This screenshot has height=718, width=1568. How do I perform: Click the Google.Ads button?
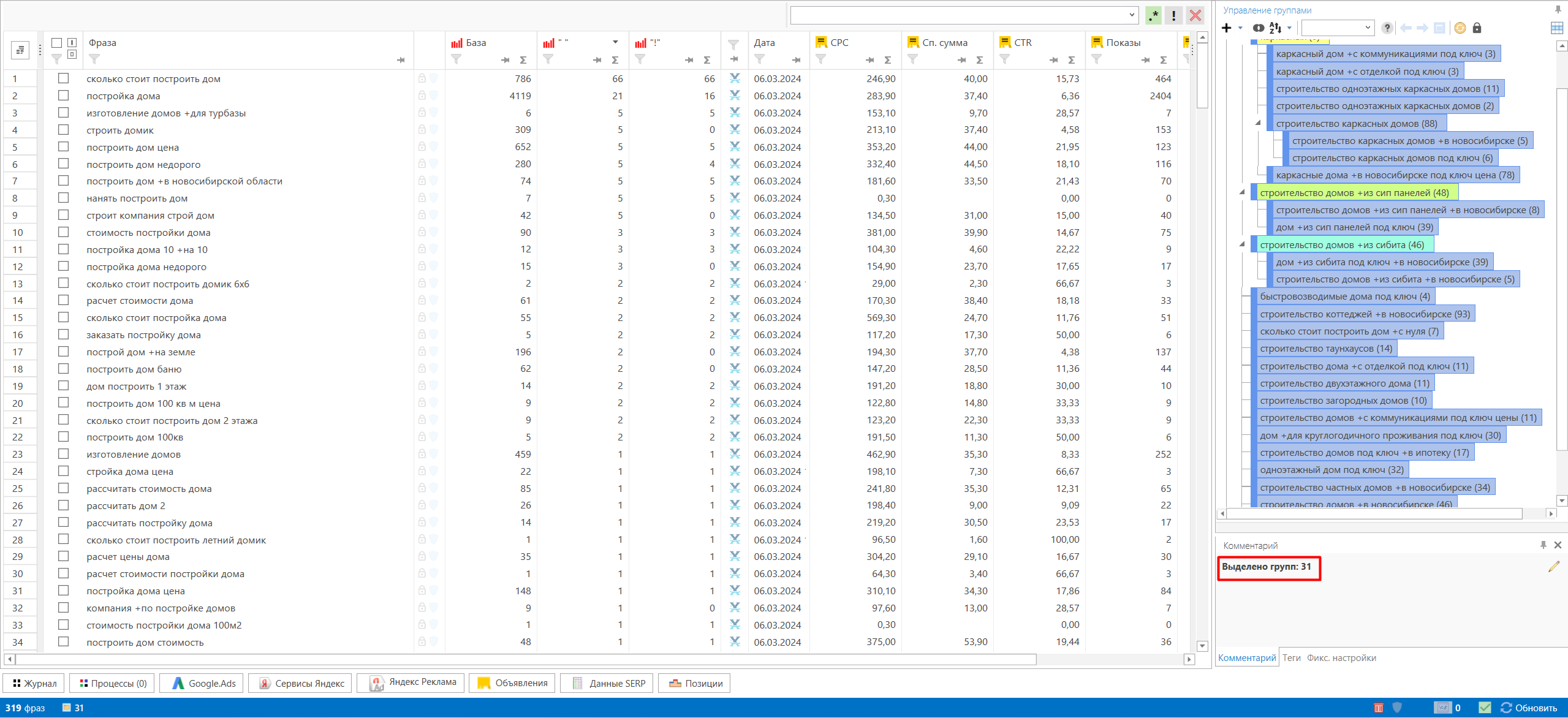pyautogui.click(x=202, y=683)
